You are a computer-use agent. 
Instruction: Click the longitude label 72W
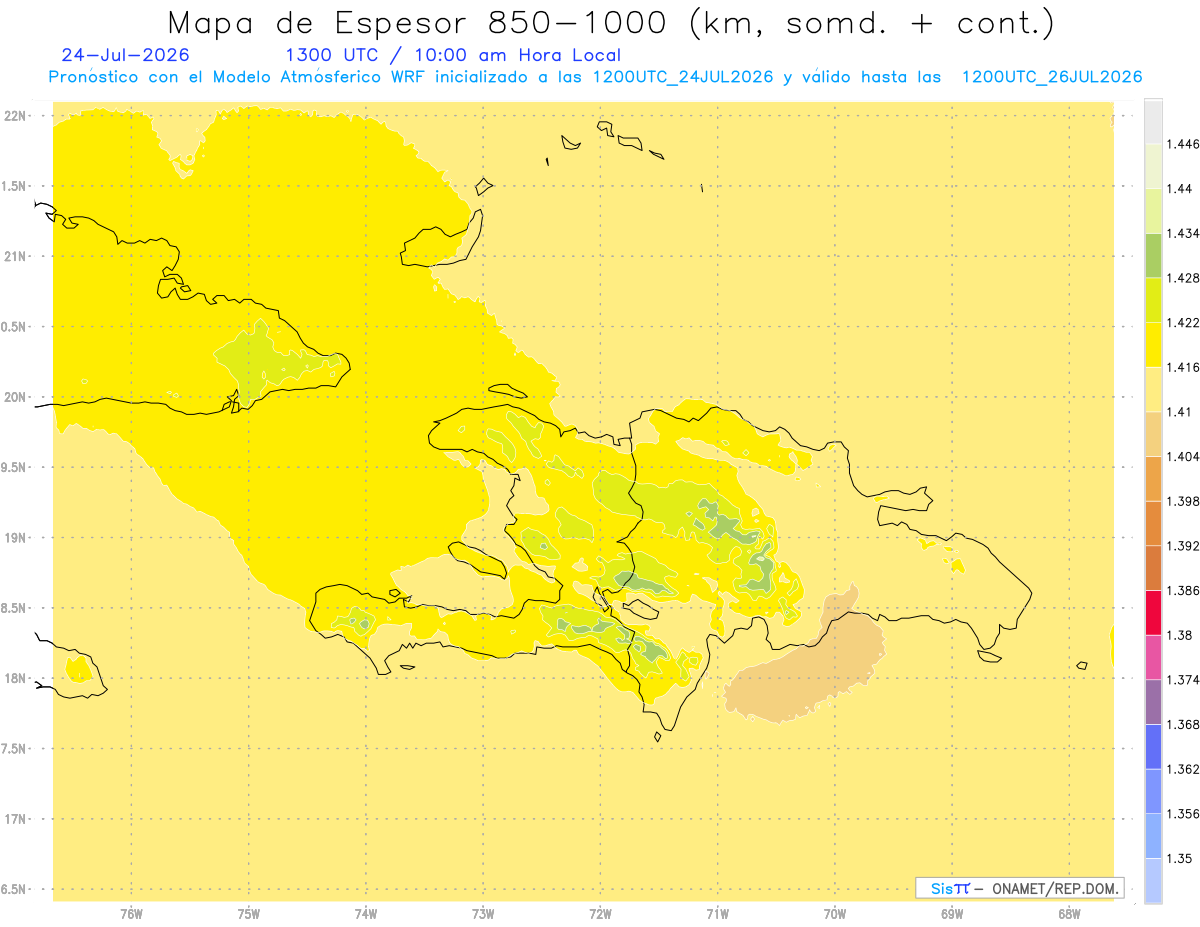pyautogui.click(x=600, y=912)
